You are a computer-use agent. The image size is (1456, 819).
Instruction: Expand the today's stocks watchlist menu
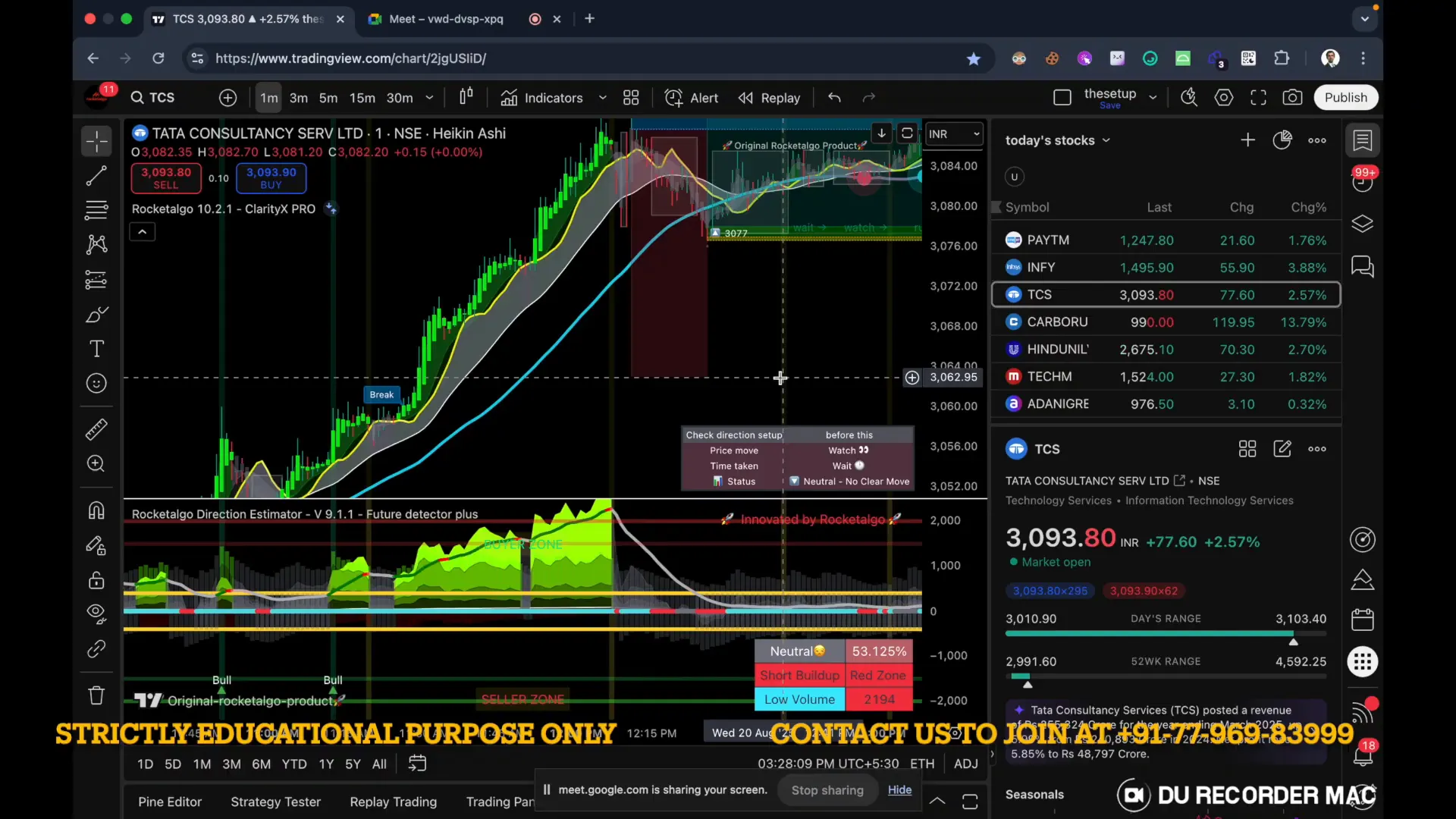point(1057,140)
